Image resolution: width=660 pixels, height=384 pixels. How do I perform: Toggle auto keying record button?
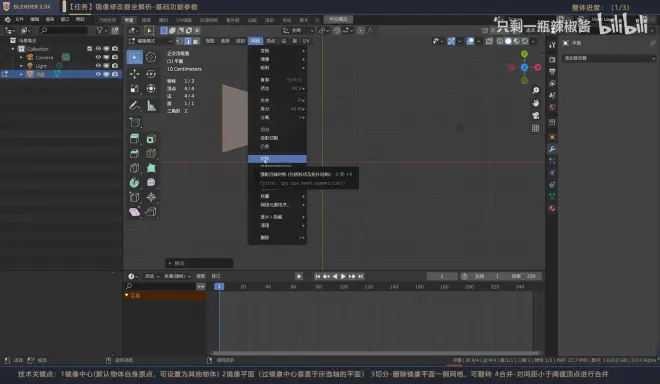(x=299, y=276)
